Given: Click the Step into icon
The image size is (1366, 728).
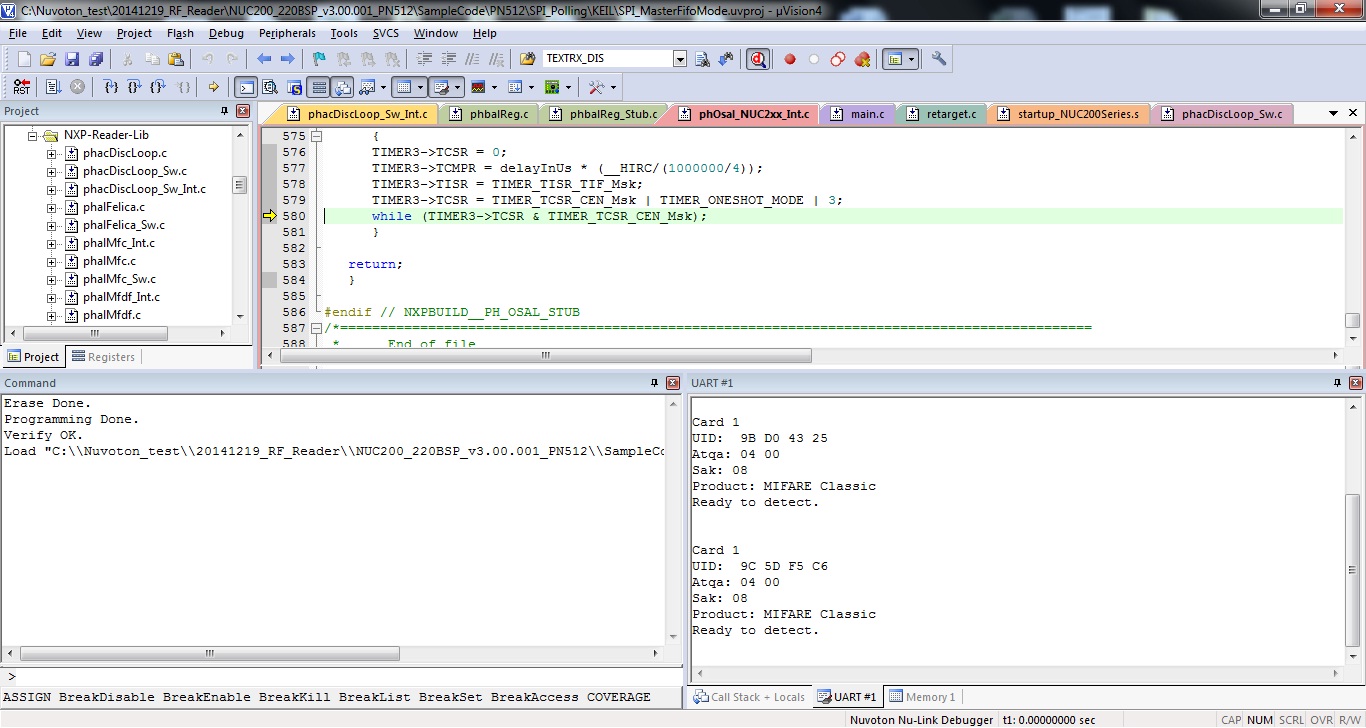Looking at the screenshot, I should pos(112,87).
